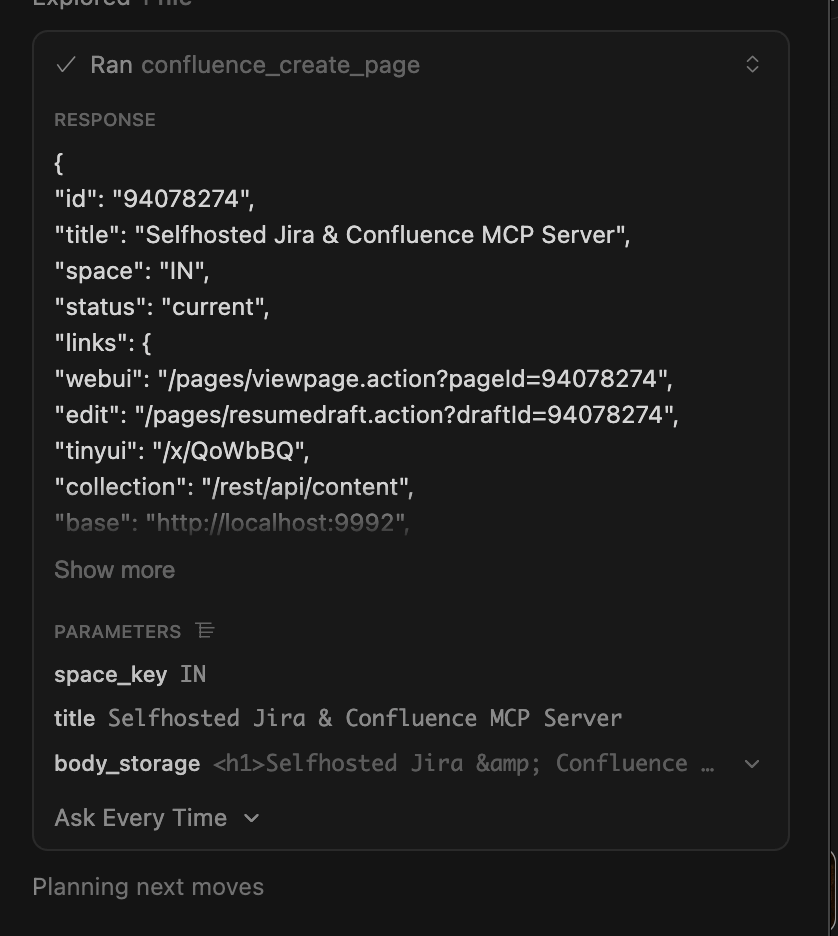The image size is (838, 936).
Task: Select the webui viewpage.action link
Action: click(x=363, y=379)
